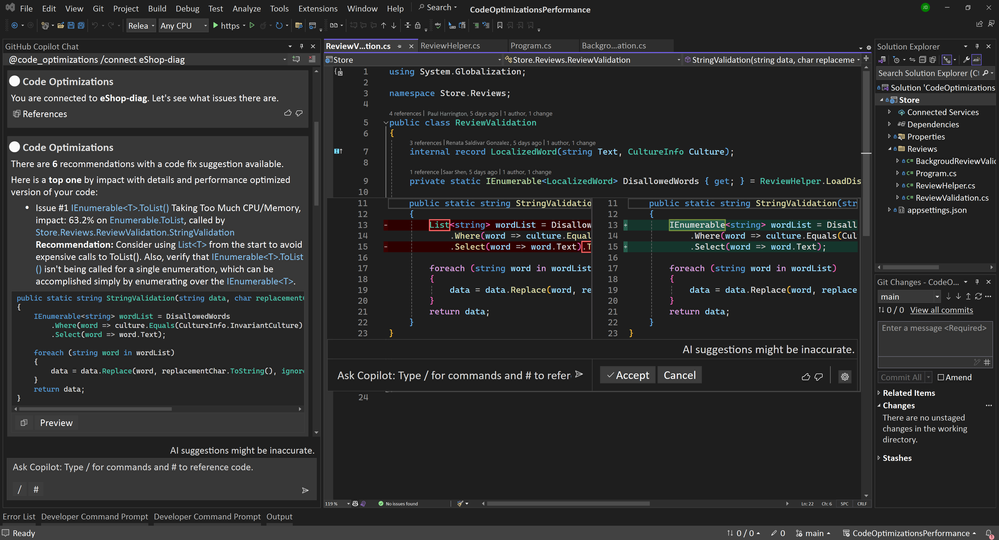Insert a slash command in Copilot chat
Viewport: 999px width, 540px height.
tap(19, 489)
